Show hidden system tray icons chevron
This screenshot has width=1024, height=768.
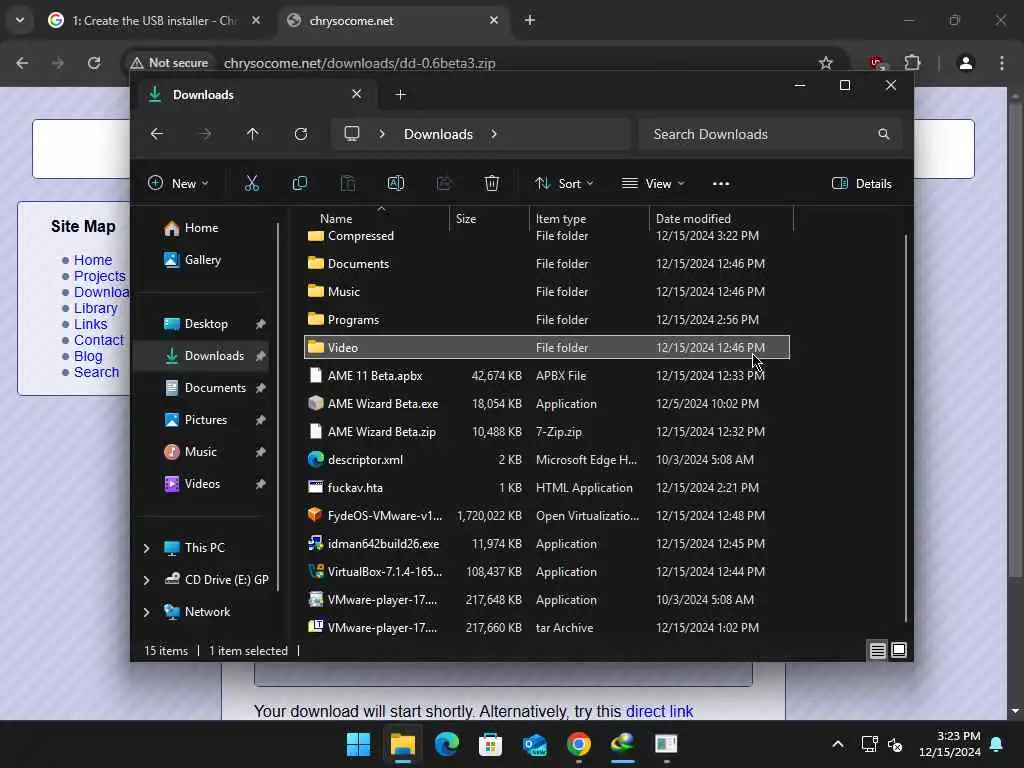coord(838,744)
